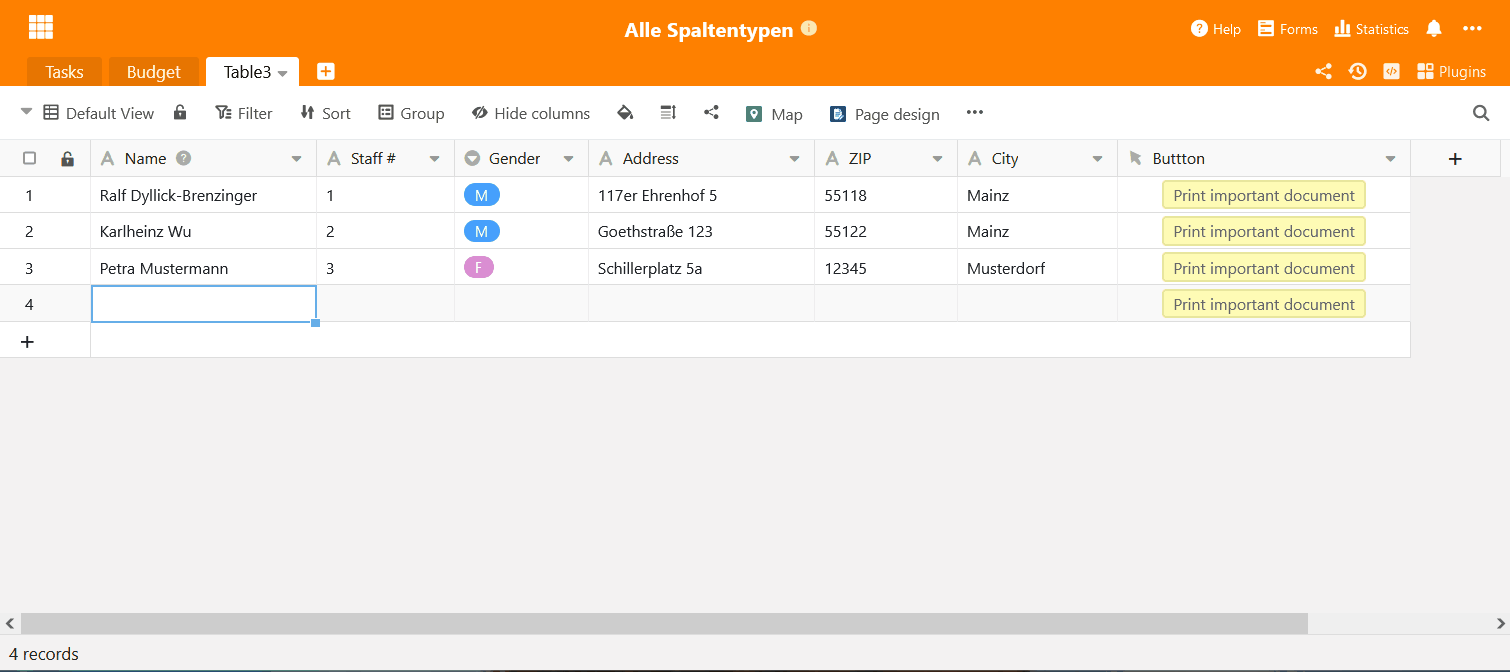Click the script API icon beside Plugins

tap(1390, 71)
